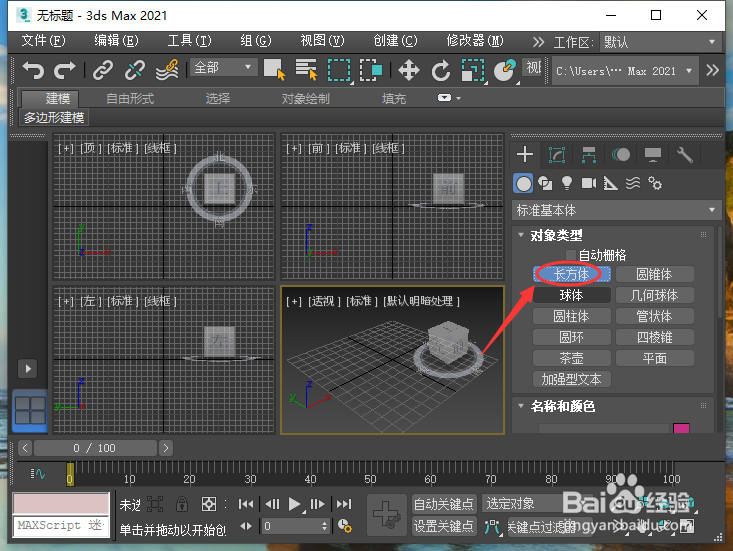The height and width of the screenshot is (551, 733).
Task: Open the Display panel tab
Action: [x=653, y=155]
